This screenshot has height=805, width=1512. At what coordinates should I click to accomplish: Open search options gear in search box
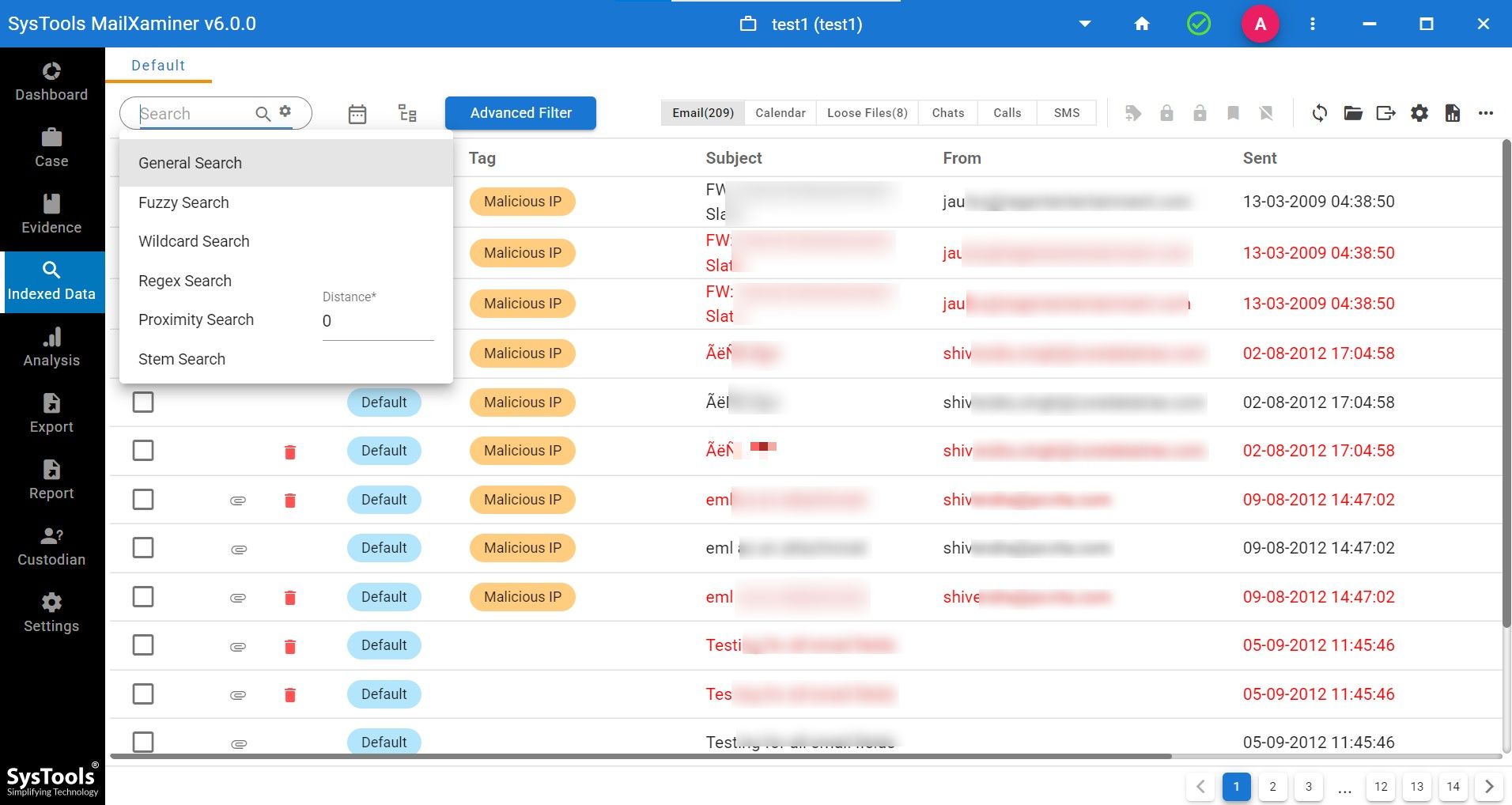point(285,111)
